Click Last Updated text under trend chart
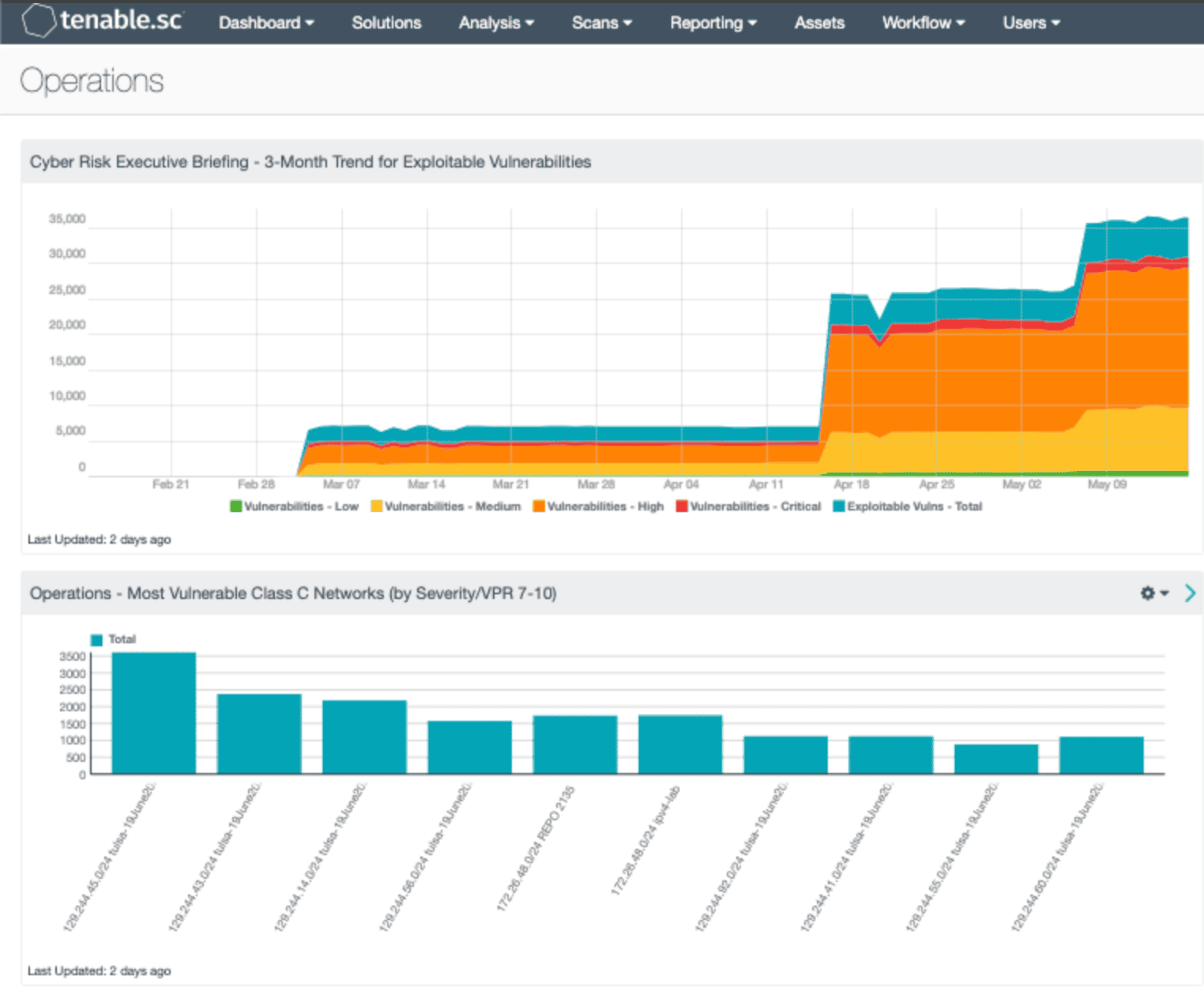Image resolution: width=1204 pixels, height=991 pixels. [x=99, y=540]
